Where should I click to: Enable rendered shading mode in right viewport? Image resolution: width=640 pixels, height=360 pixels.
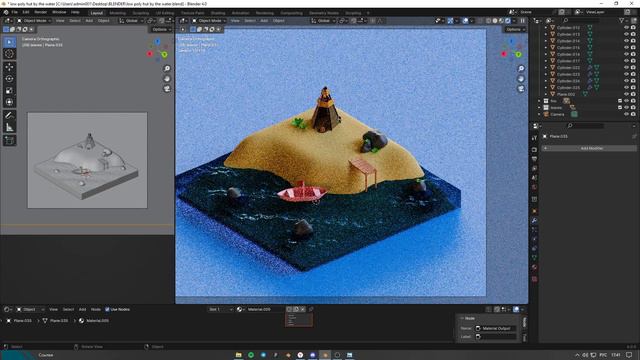point(508,20)
